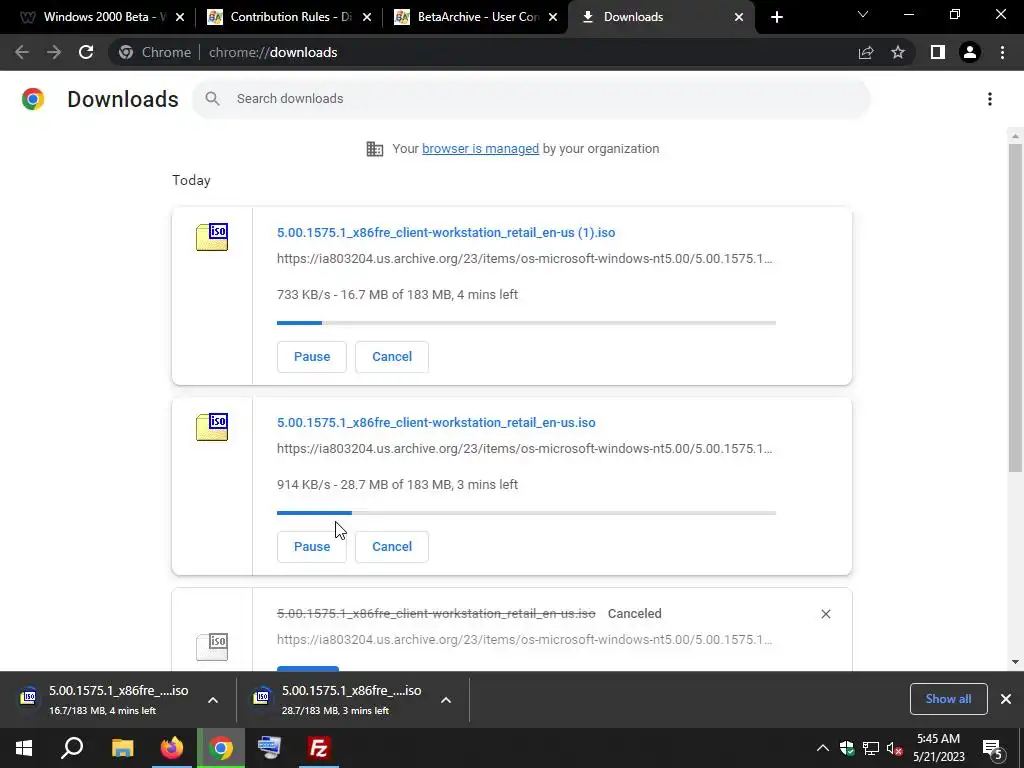The image size is (1024, 768).
Task: Click the Chrome logo on Downloads page
Action: coord(33,99)
